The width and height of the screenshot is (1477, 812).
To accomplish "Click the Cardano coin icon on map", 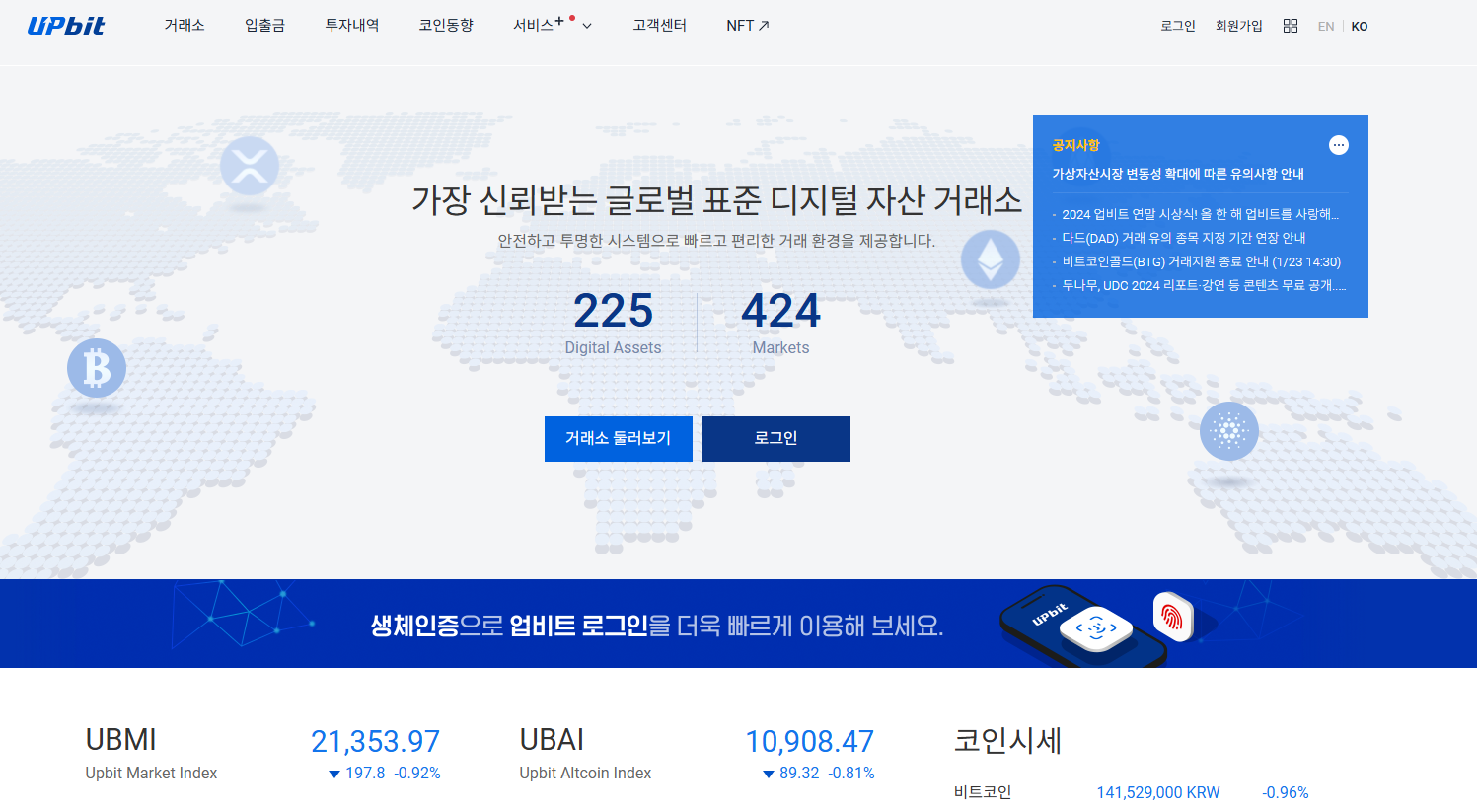I will (x=1229, y=431).
